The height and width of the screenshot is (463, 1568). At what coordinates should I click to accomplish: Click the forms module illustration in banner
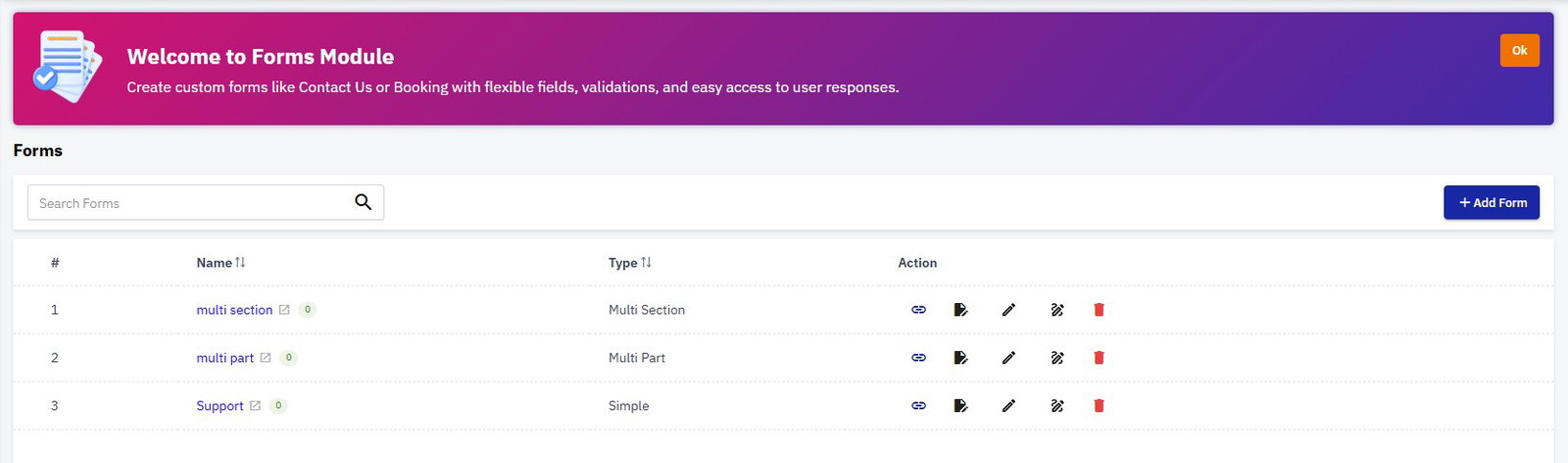pos(67,67)
